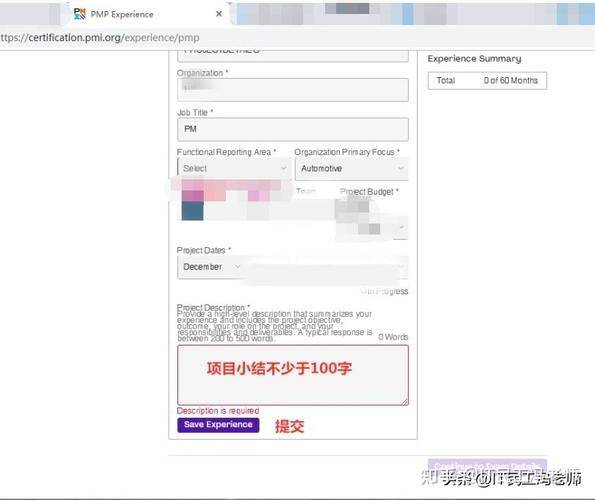Screen dimensions: 595x500
Task: Click the chevron next to December
Action: click(238, 267)
